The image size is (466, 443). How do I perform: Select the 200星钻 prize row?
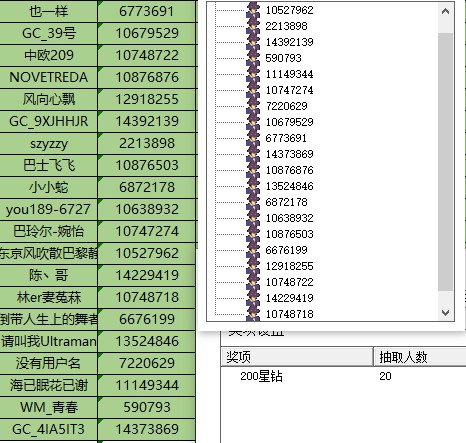click(343, 376)
